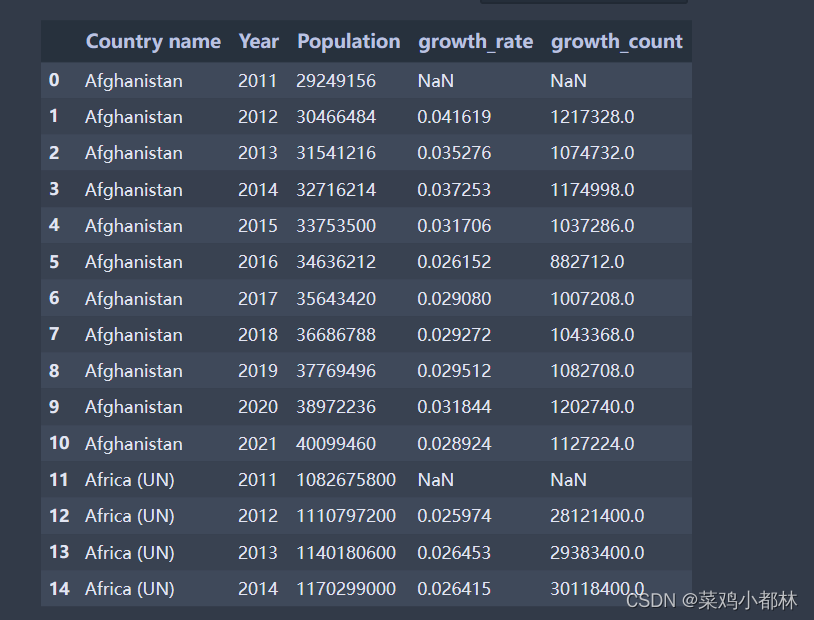
Task: Click Afghanistan in row index 0
Action: (x=134, y=81)
